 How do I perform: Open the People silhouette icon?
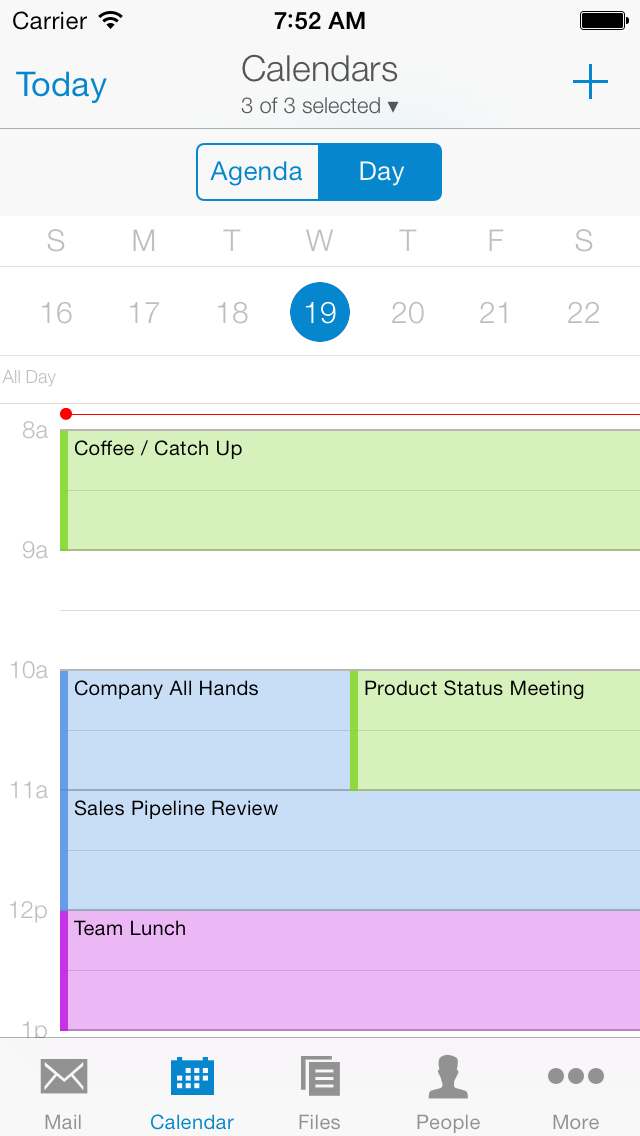(x=448, y=1077)
